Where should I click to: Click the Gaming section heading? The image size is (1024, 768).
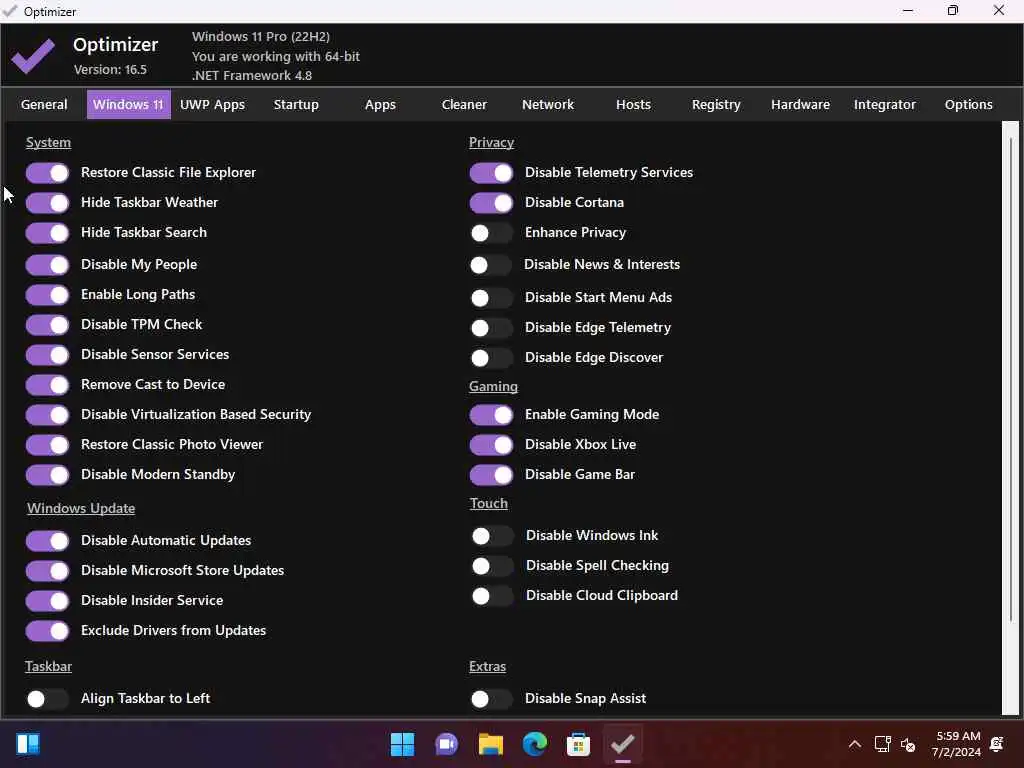[493, 387]
